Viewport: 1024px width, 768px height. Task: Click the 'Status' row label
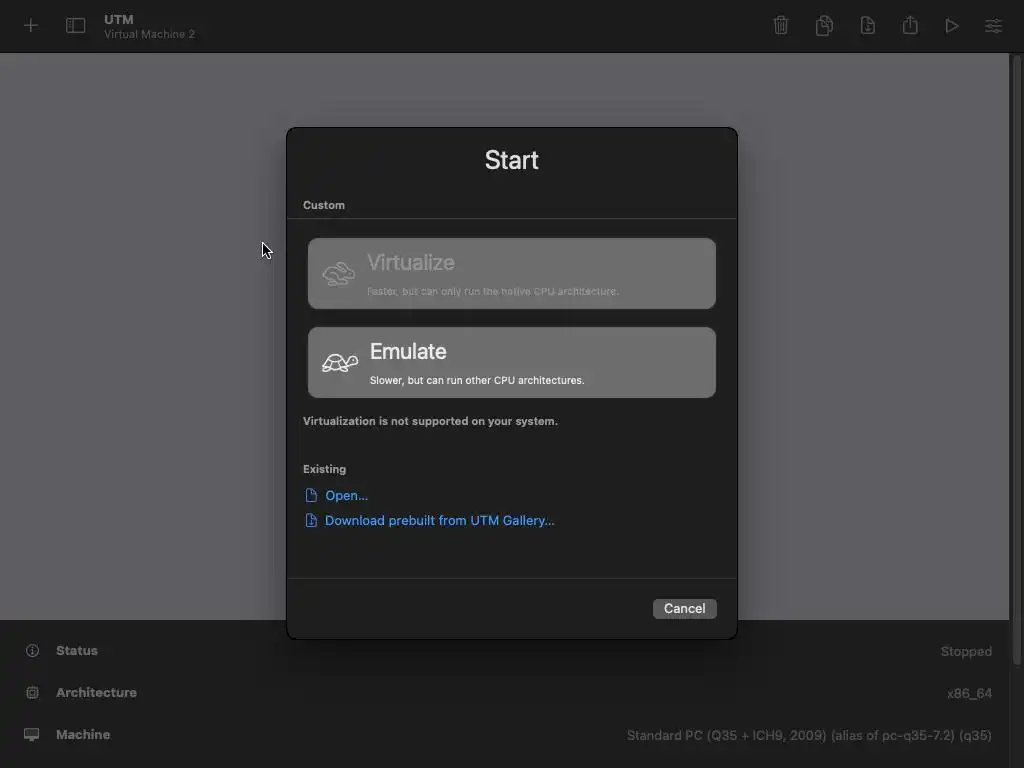tap(76, 650)
